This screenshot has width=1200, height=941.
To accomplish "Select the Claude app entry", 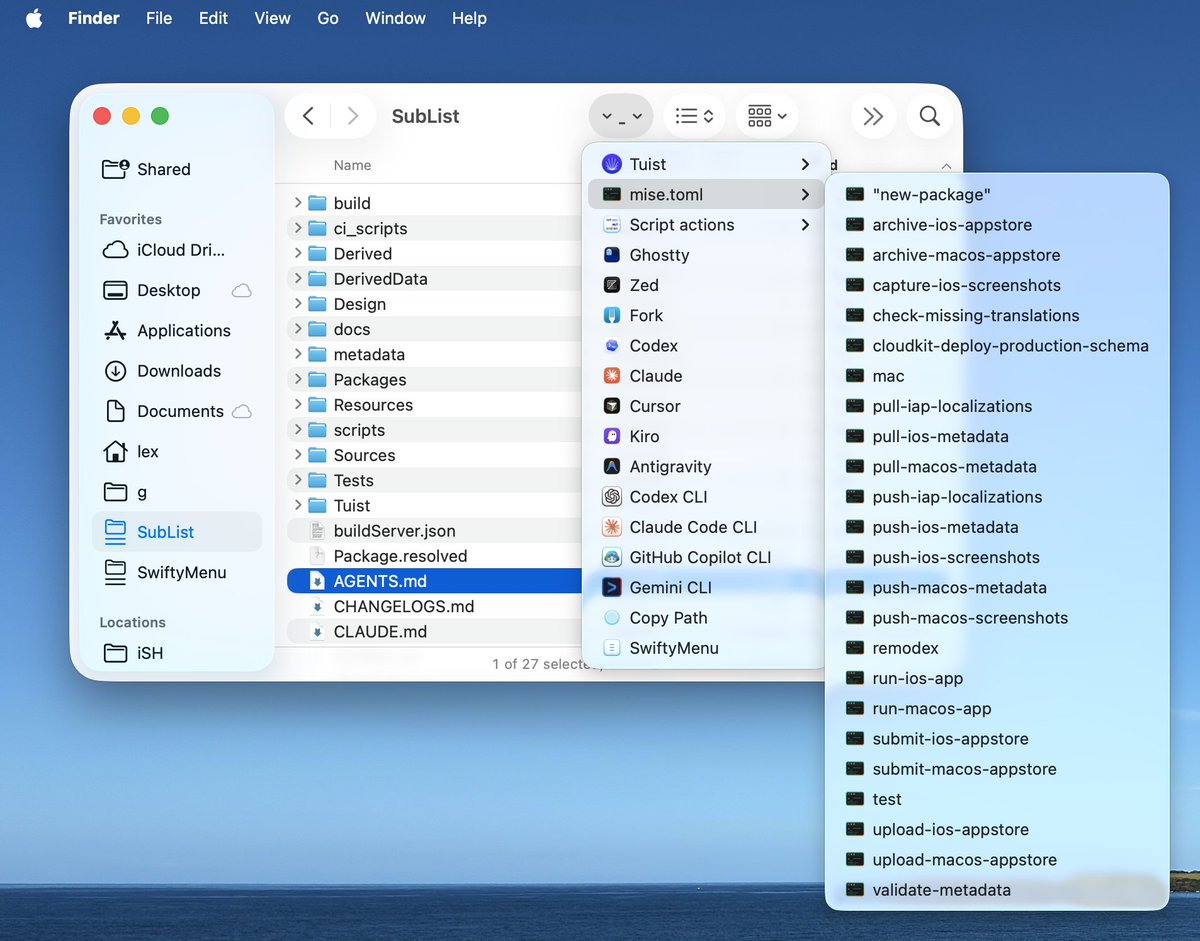I will pos(705,376).
